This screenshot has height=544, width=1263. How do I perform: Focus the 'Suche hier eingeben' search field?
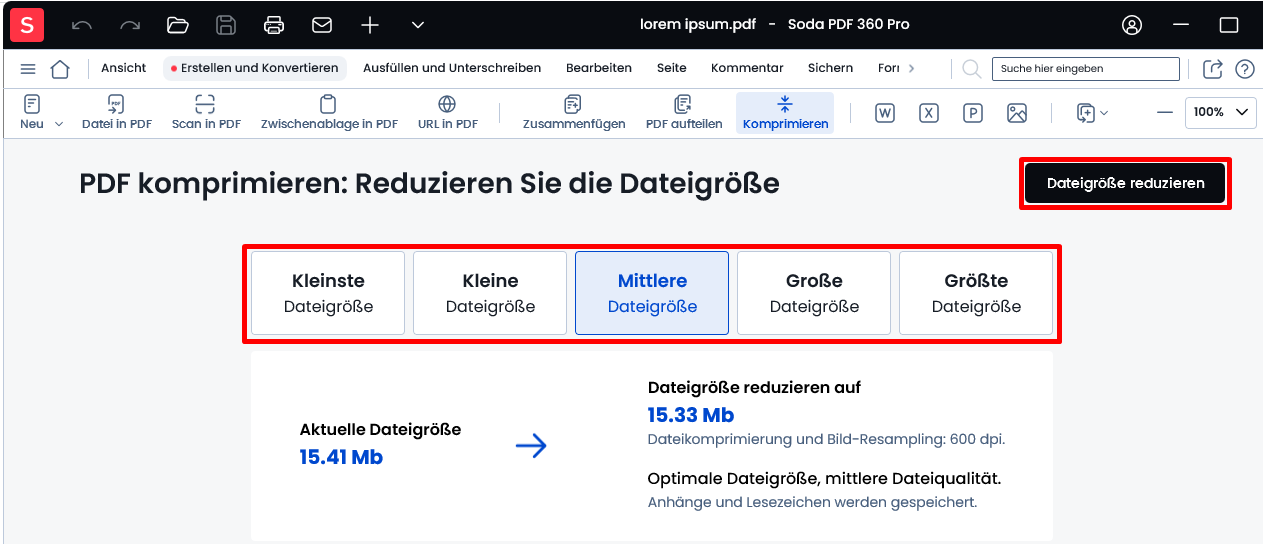coord(1086,69)
